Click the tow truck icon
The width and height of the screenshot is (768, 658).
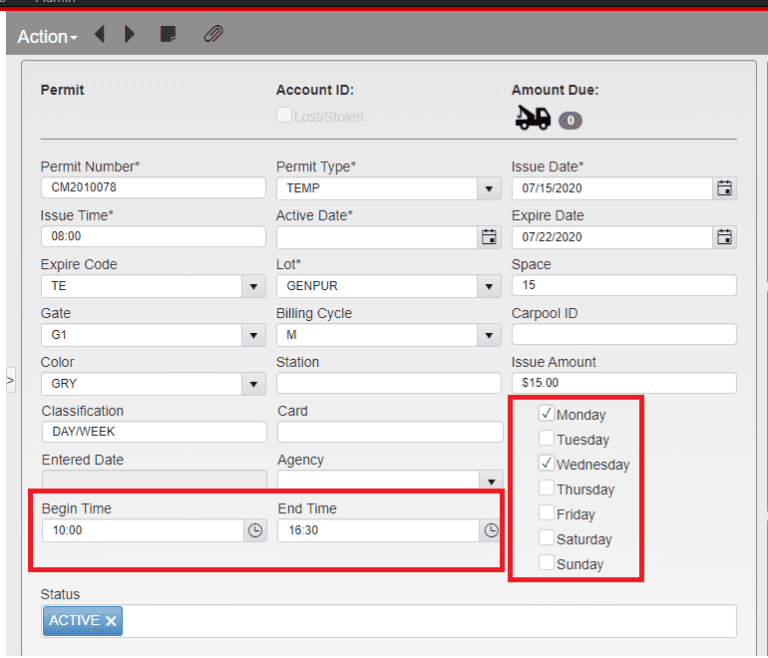532,119
